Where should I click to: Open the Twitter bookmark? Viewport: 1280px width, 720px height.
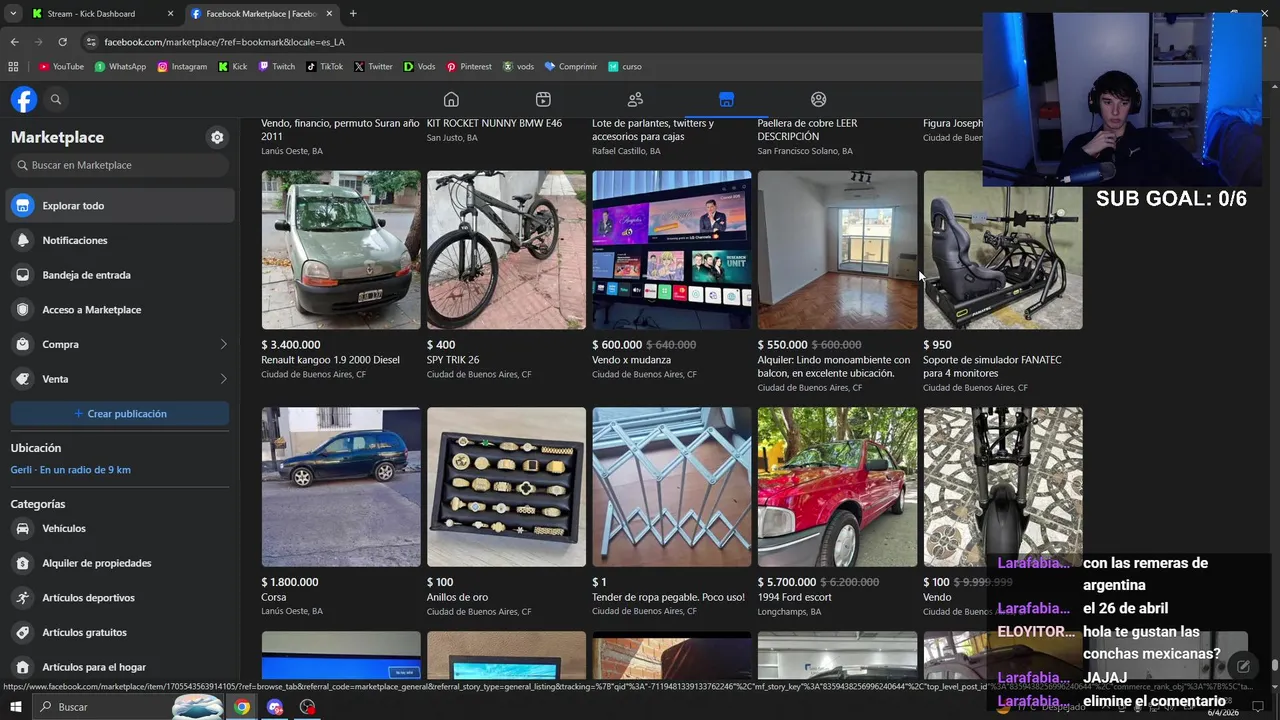tap(373, 67)
